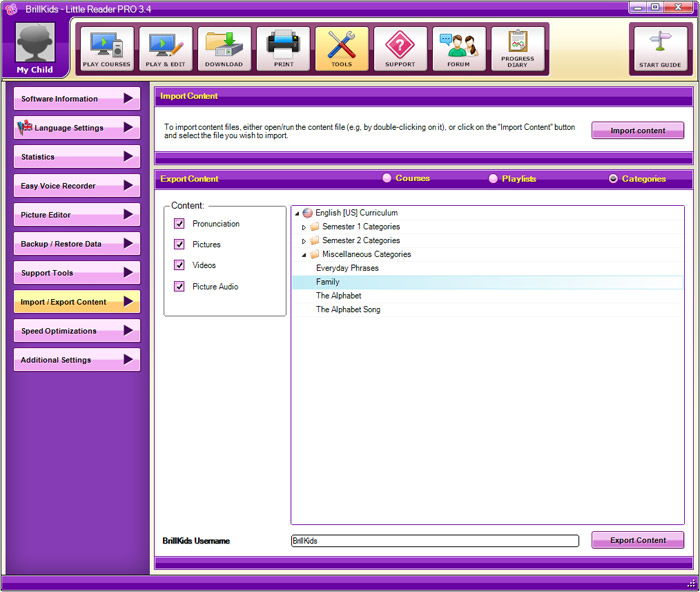Click the arrow on Easy Voice Recorder
Screen dimensions: 700x592
pyautogui.click(x=128, y=185)
